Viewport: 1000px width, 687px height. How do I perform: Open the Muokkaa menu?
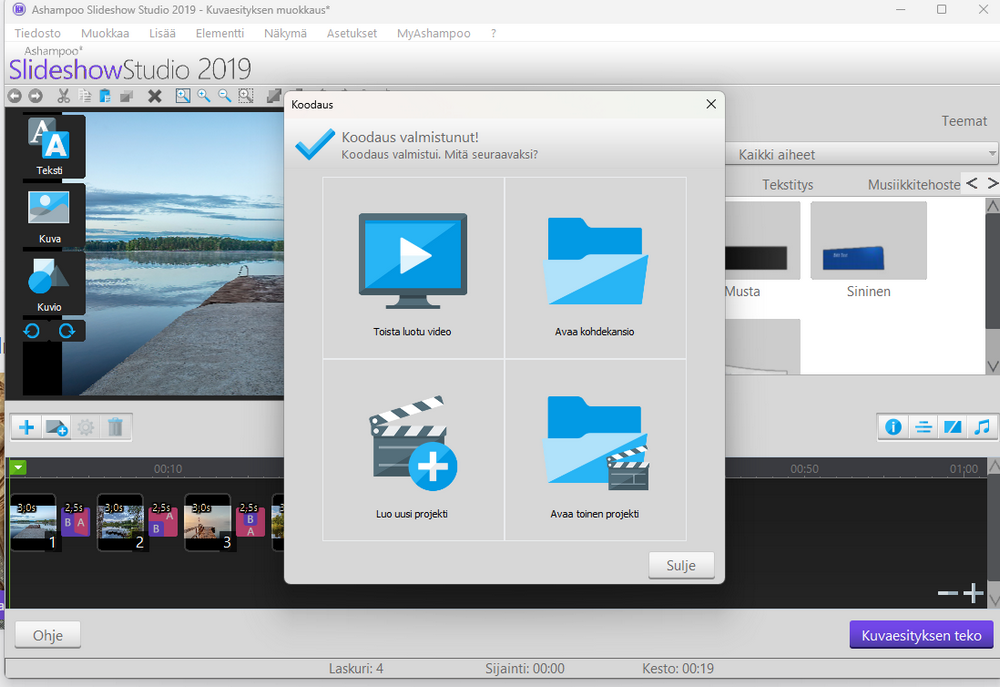[105, 33]
